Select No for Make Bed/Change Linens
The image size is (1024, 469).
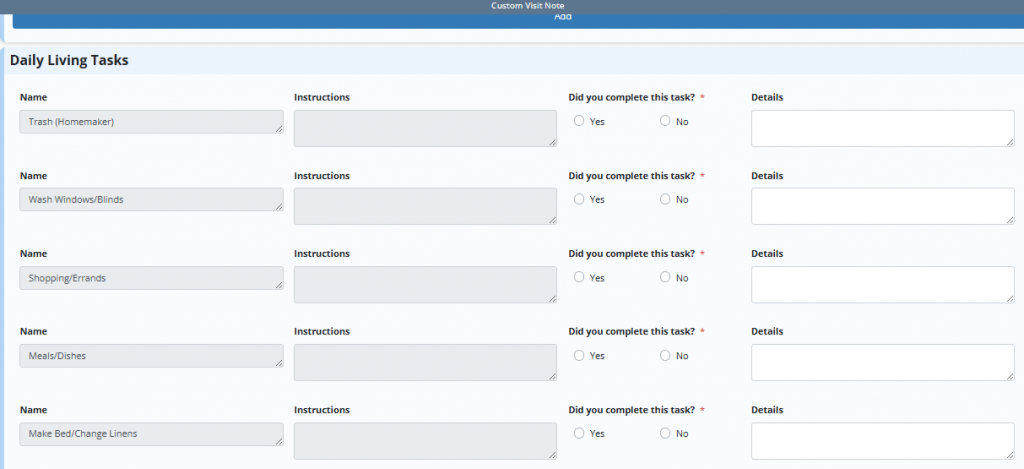click(x=665, y=433)
